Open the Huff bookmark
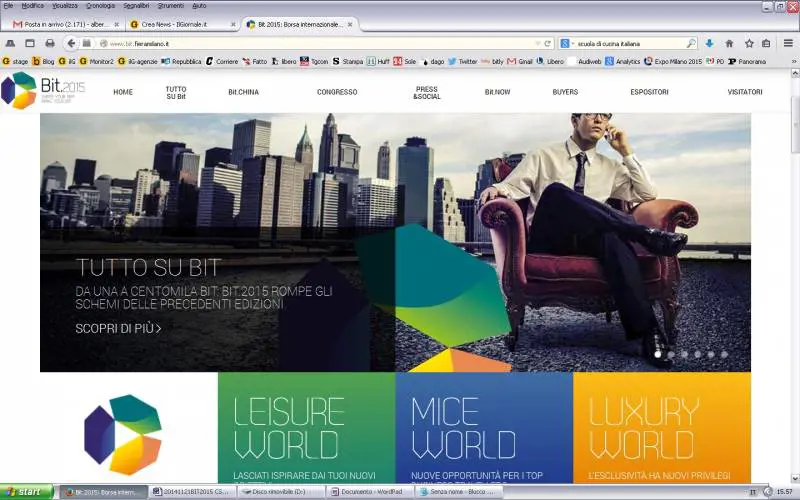 click(379, 61)
